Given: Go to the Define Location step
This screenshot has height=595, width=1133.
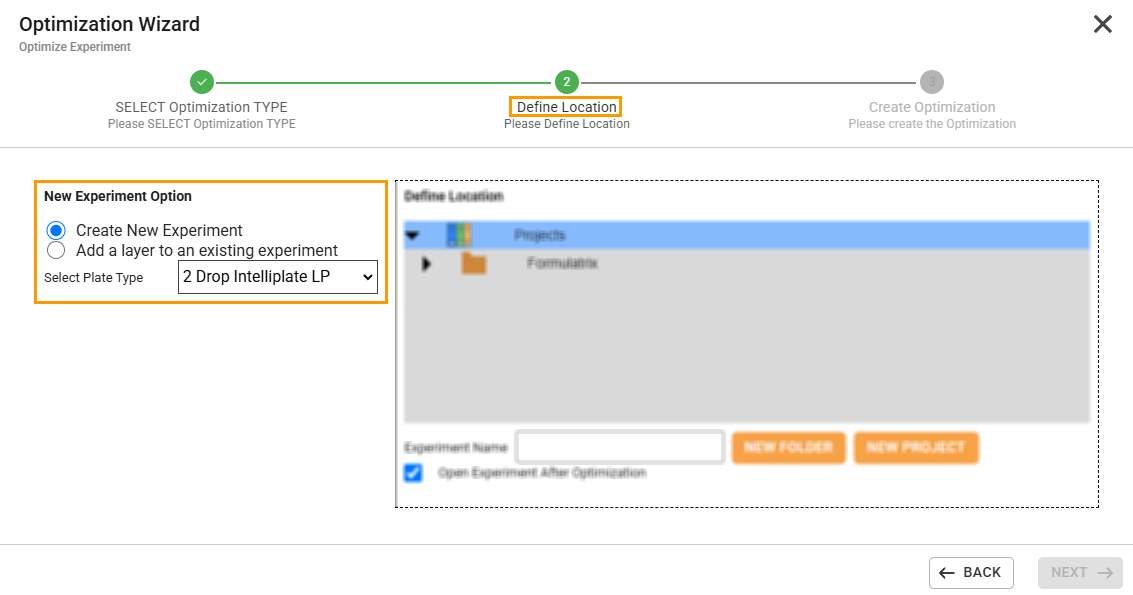Looking at the screenshot, I should pyautogui.click(x=566, y=104).
